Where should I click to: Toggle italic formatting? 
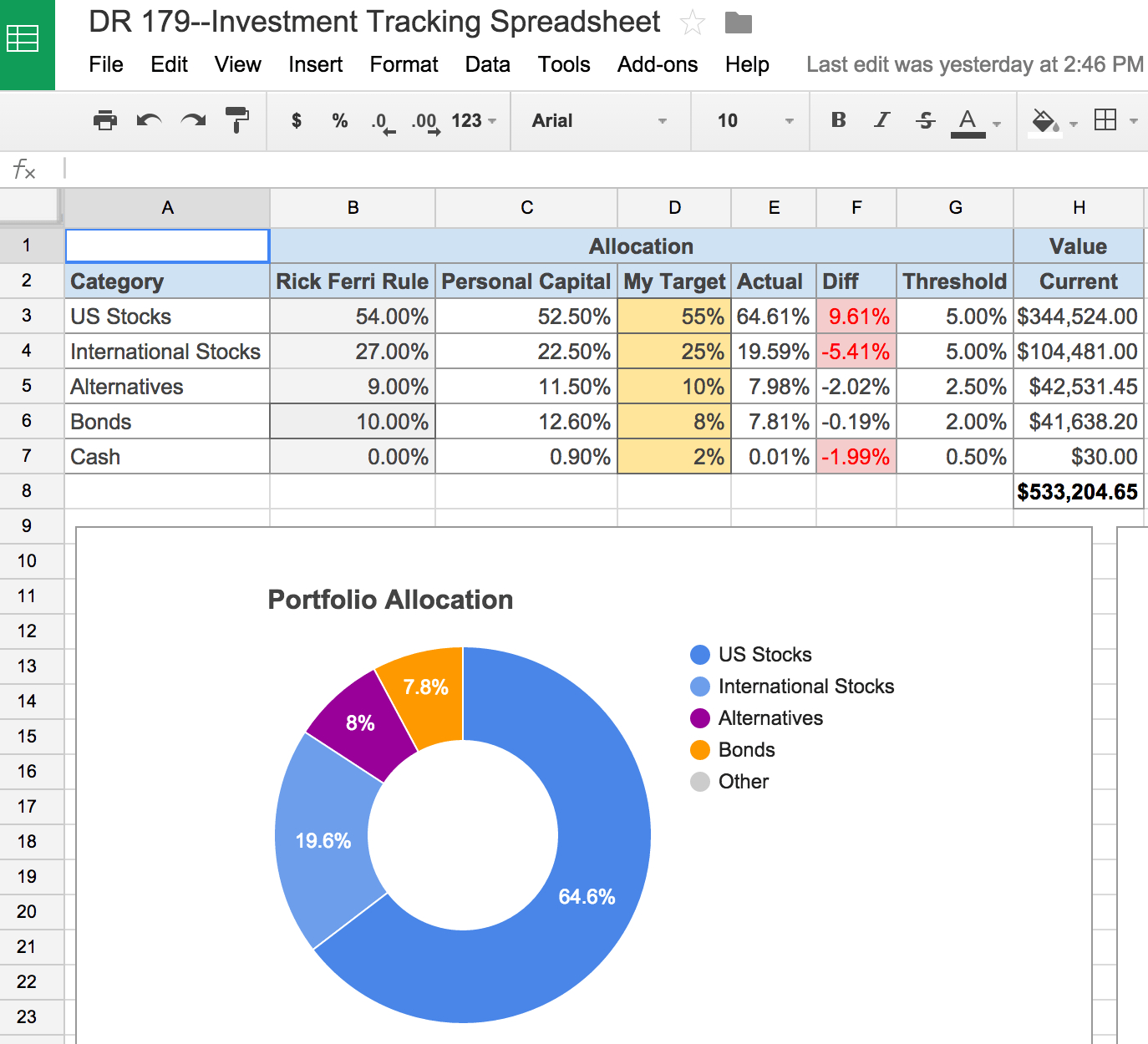point(881,120)
